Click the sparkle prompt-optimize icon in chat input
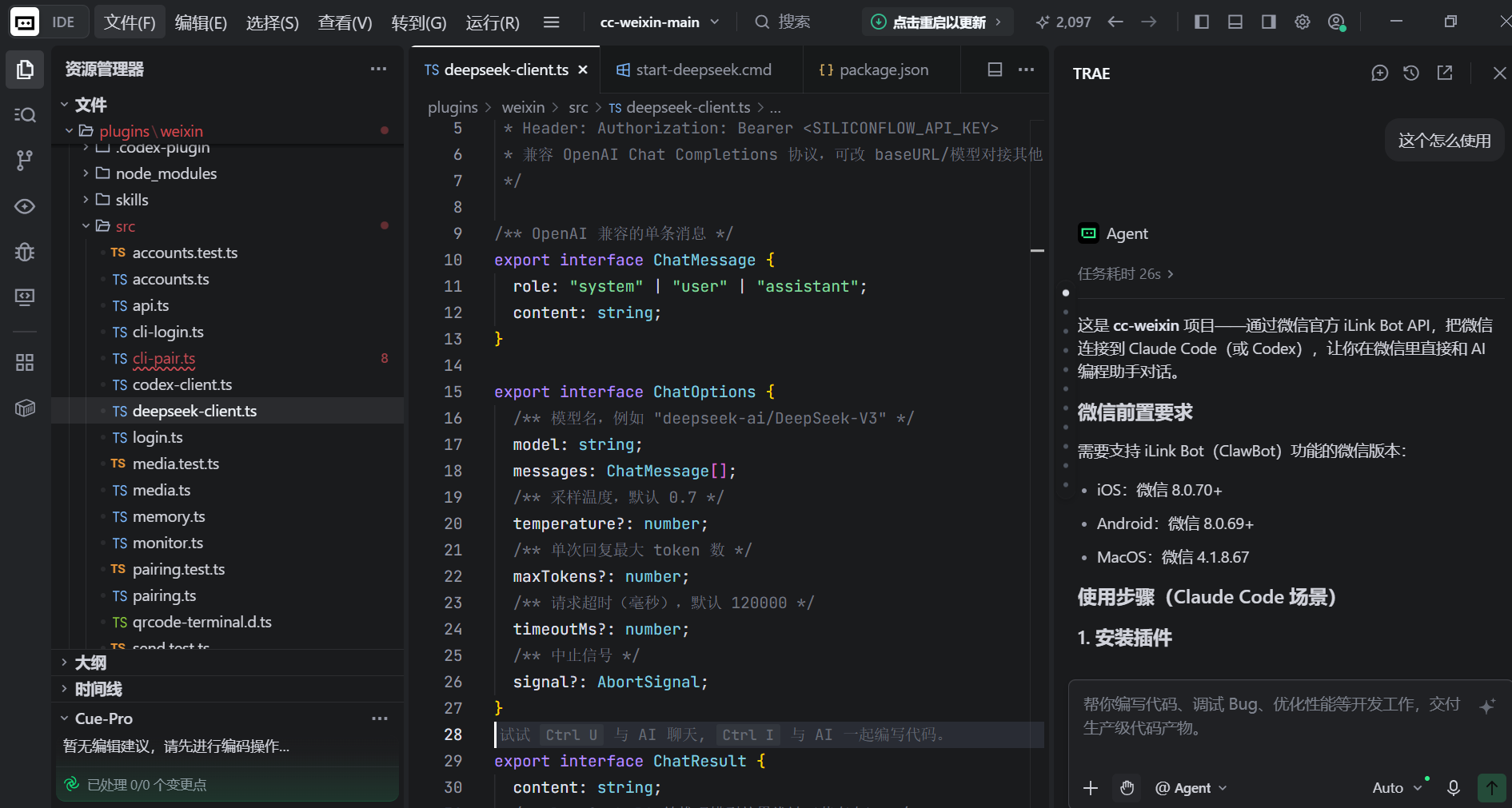The image size is (1512, 808). pyautogui.click(x=1487, y=707)
